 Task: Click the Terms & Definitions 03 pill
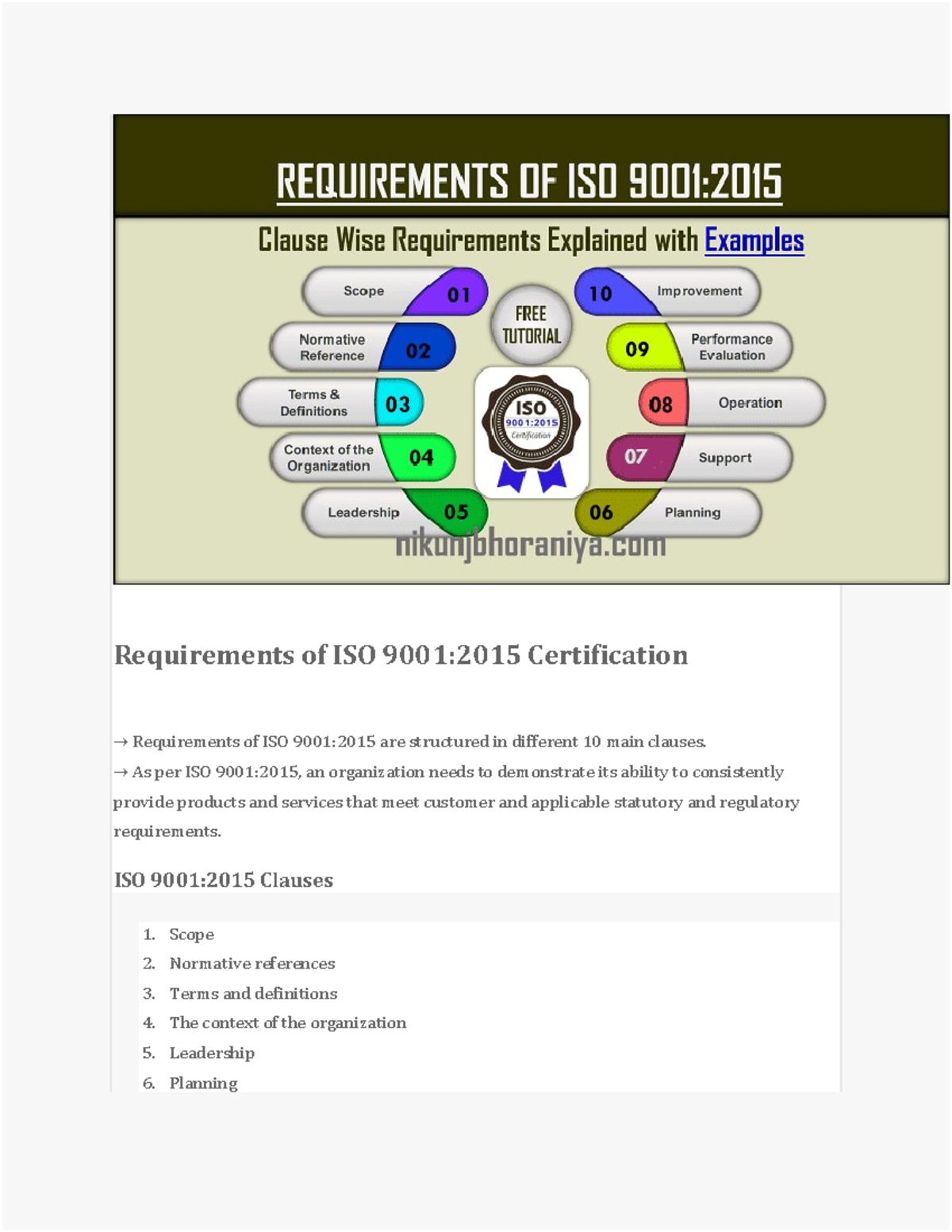(331, 402)
